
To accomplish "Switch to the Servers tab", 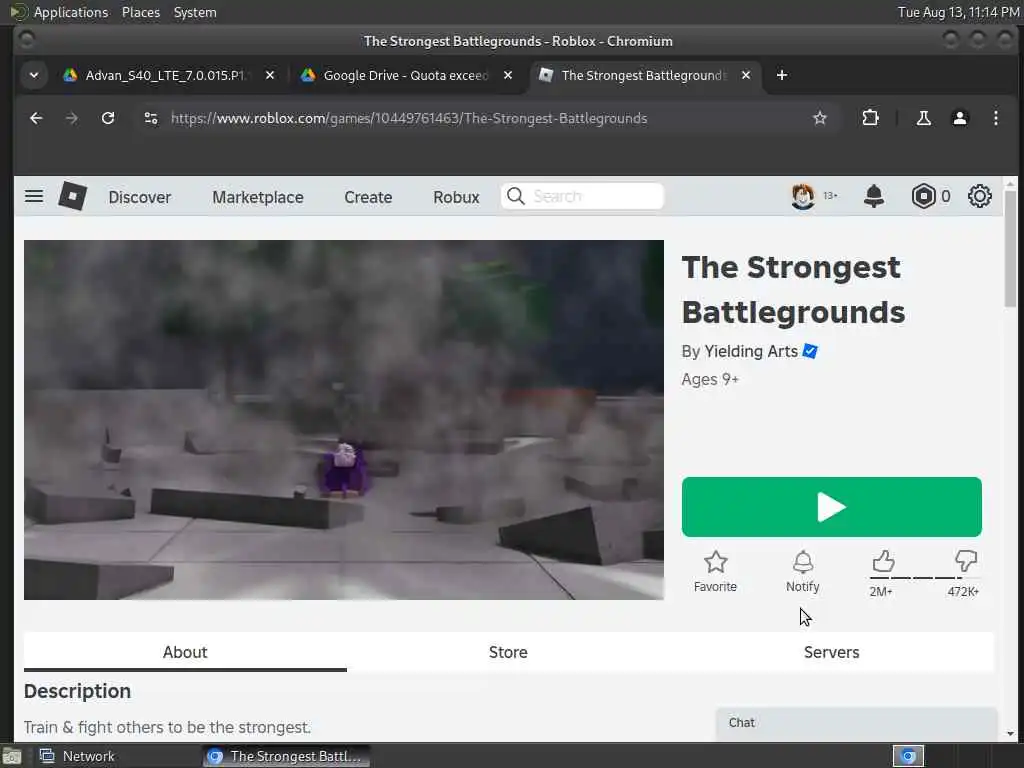I will point(831,652).
